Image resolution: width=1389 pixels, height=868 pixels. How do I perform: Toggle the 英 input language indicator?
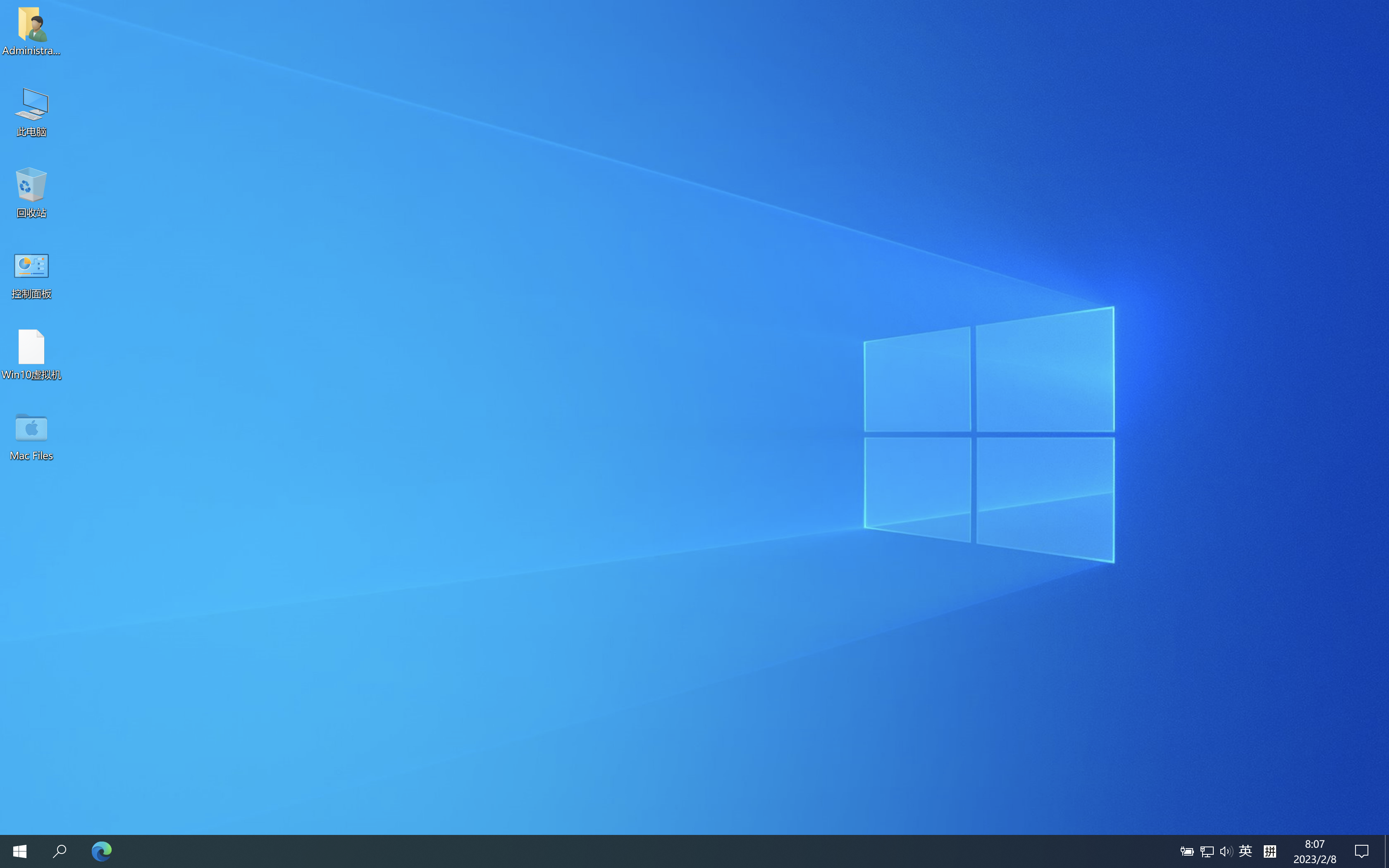(x=1245, y=851)
